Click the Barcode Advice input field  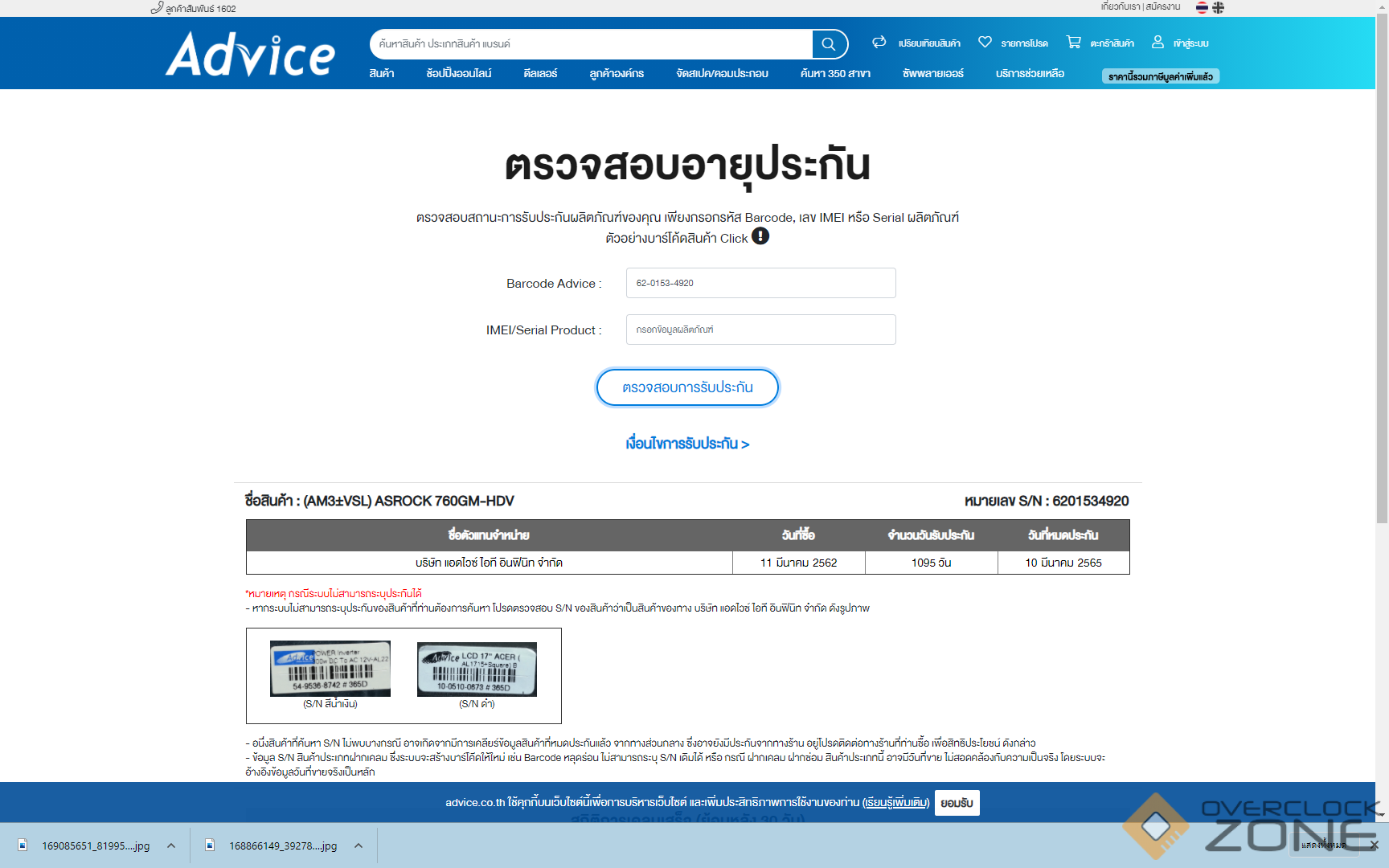tap(760, 283)
